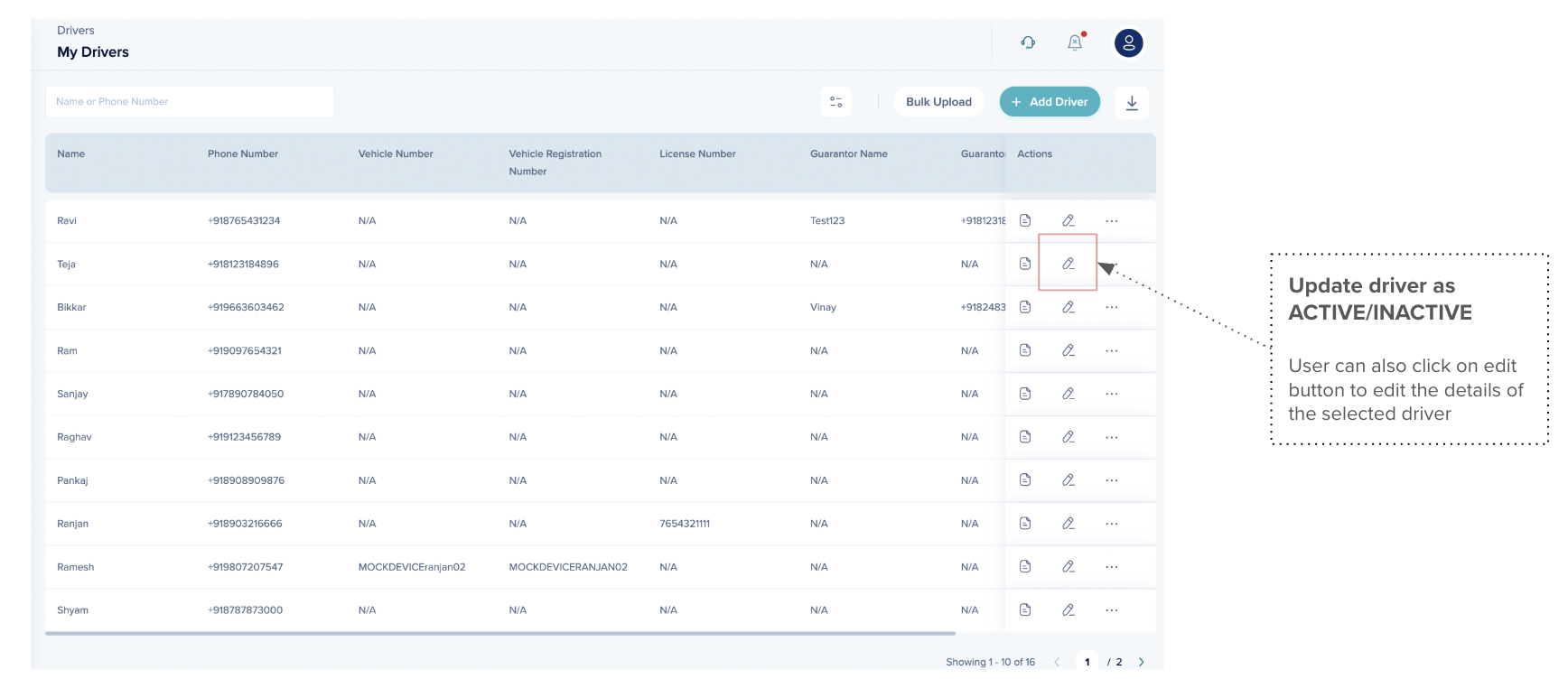Image resolution: width=1568 pixels, height=679 pixels.
Task: Select registration number MOCKDEVICERANJAN02
Action: tap(568, 568)
